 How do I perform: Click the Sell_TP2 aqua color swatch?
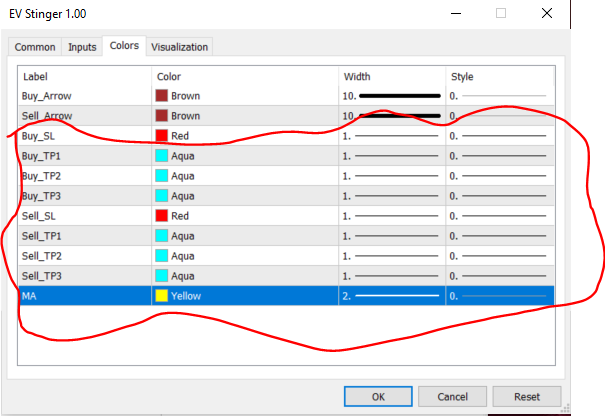(162, 256)
